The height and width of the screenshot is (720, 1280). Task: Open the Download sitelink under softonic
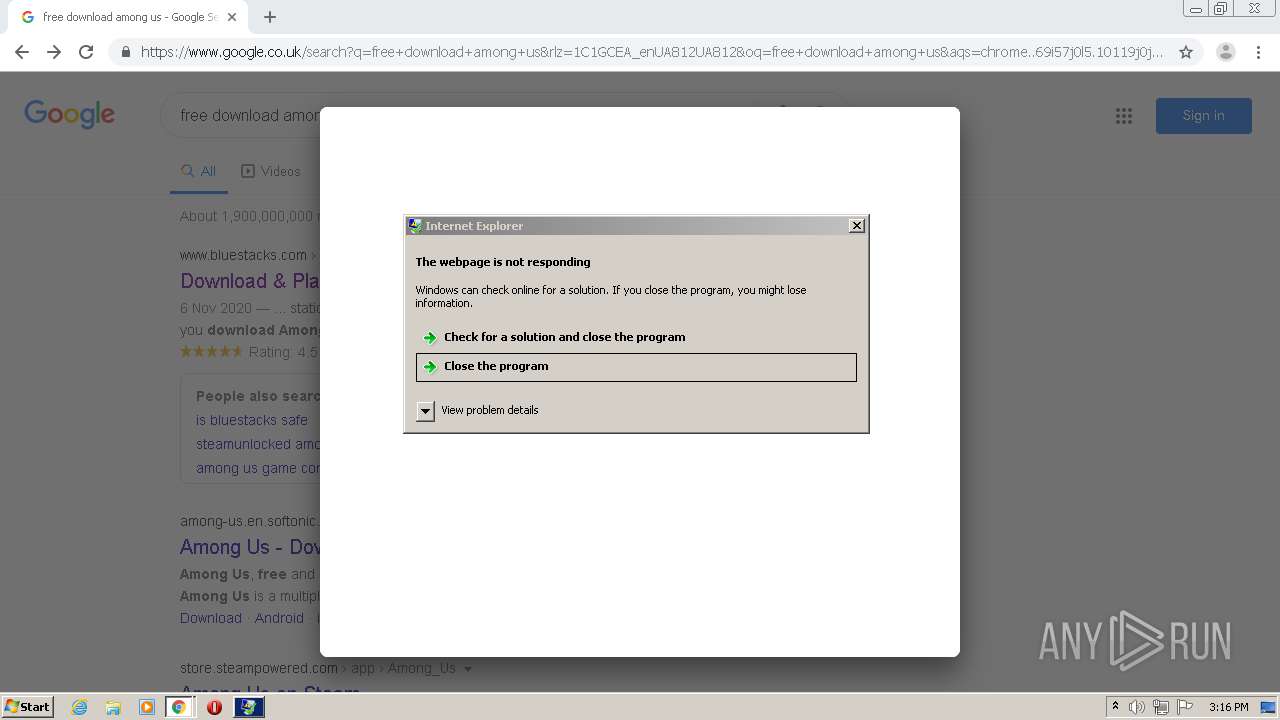[x=211, y=618]
